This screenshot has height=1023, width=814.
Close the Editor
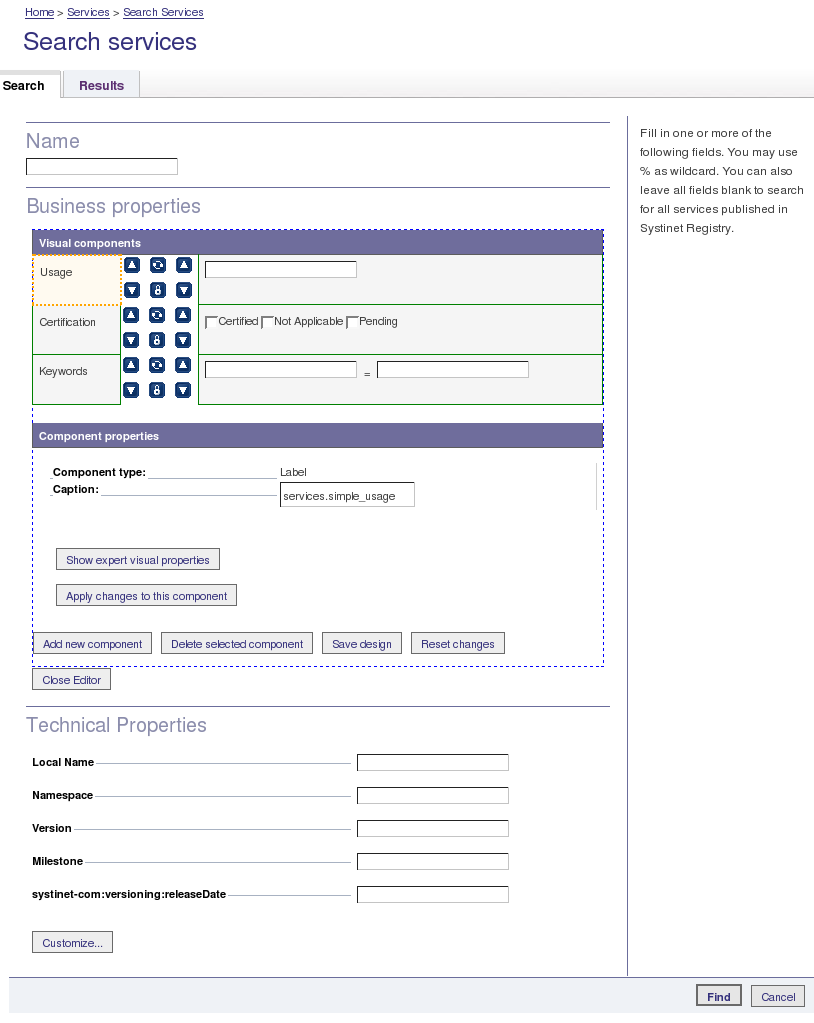click(71, 679)
